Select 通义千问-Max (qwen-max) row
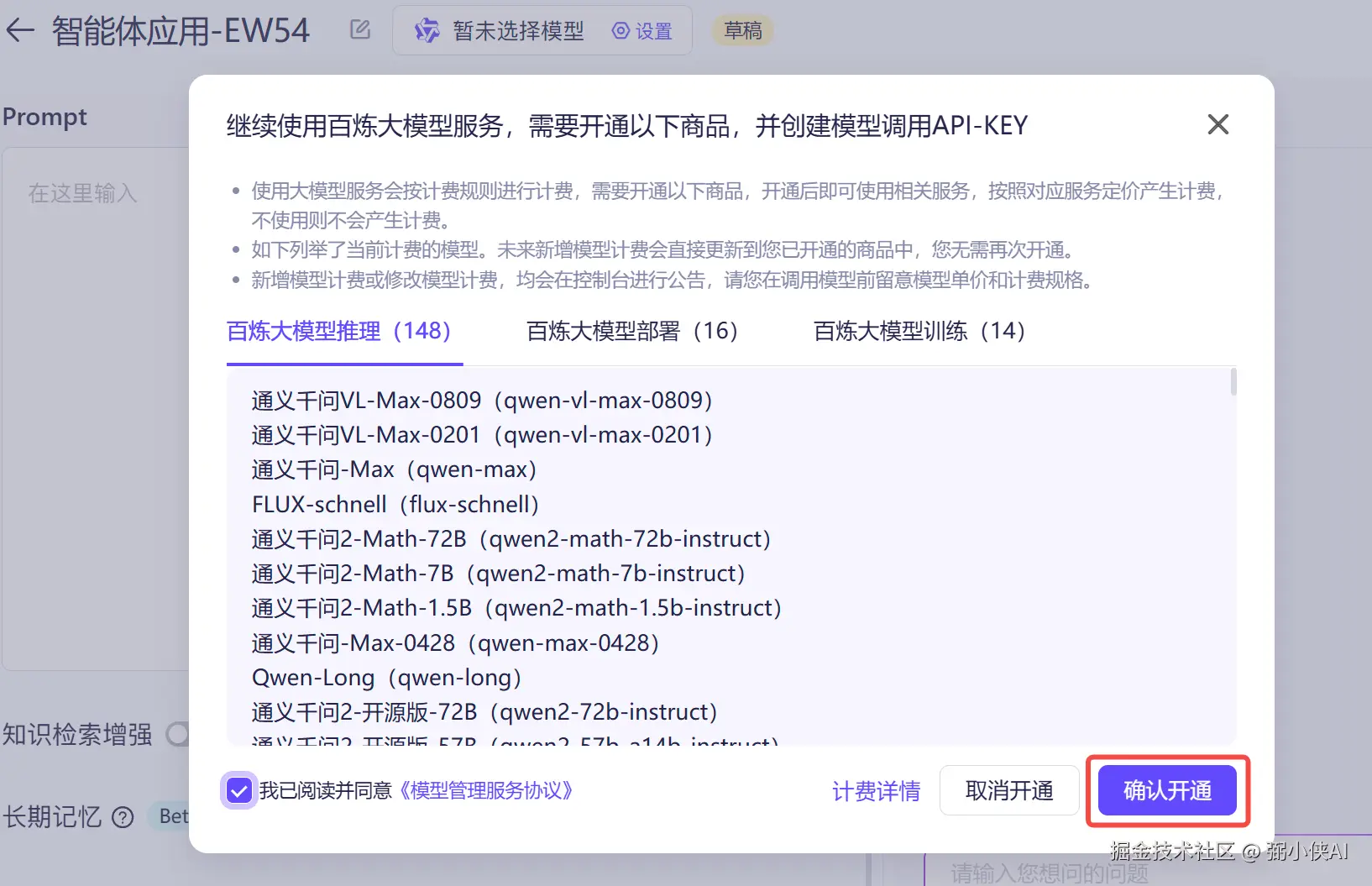1372x886 pixels. click(x=394, y=469)
